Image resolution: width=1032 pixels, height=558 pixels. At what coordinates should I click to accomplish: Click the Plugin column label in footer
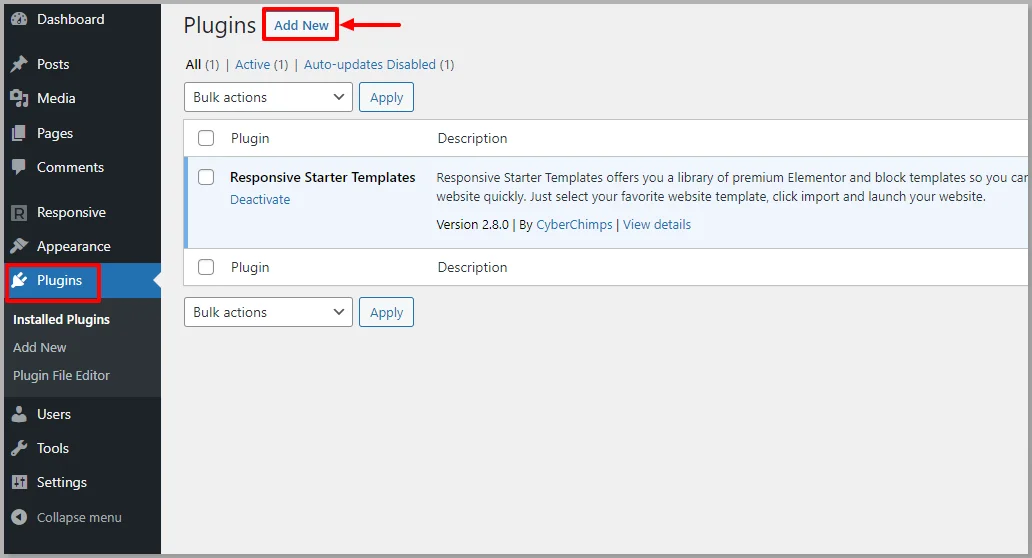click(250, 267)
